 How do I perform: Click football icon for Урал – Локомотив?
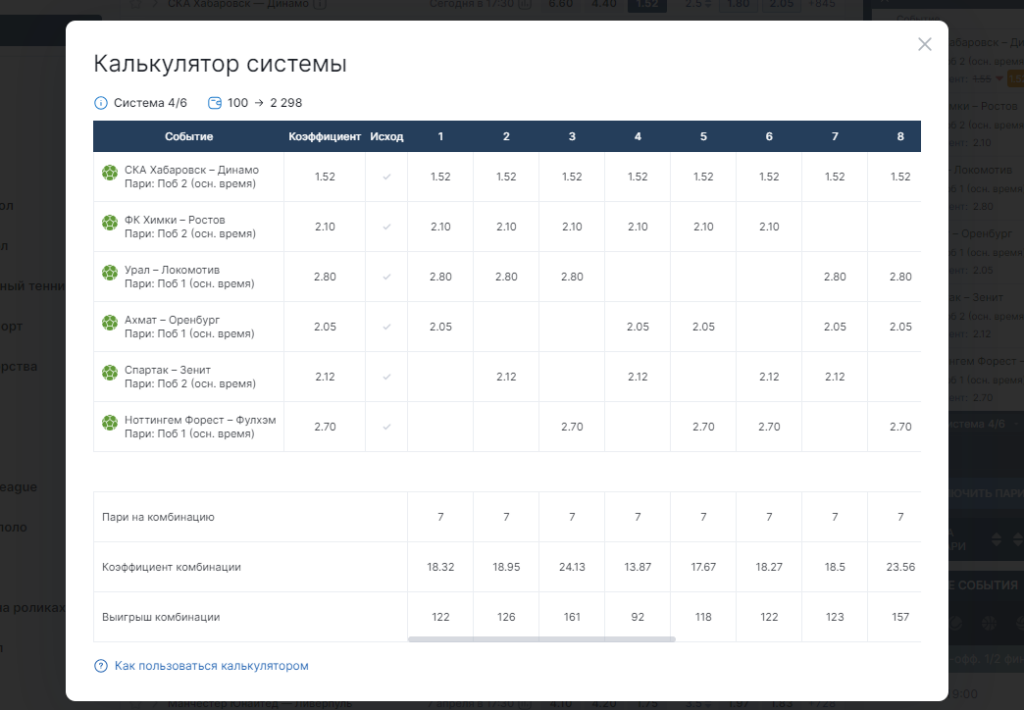(x=110, y=272)
